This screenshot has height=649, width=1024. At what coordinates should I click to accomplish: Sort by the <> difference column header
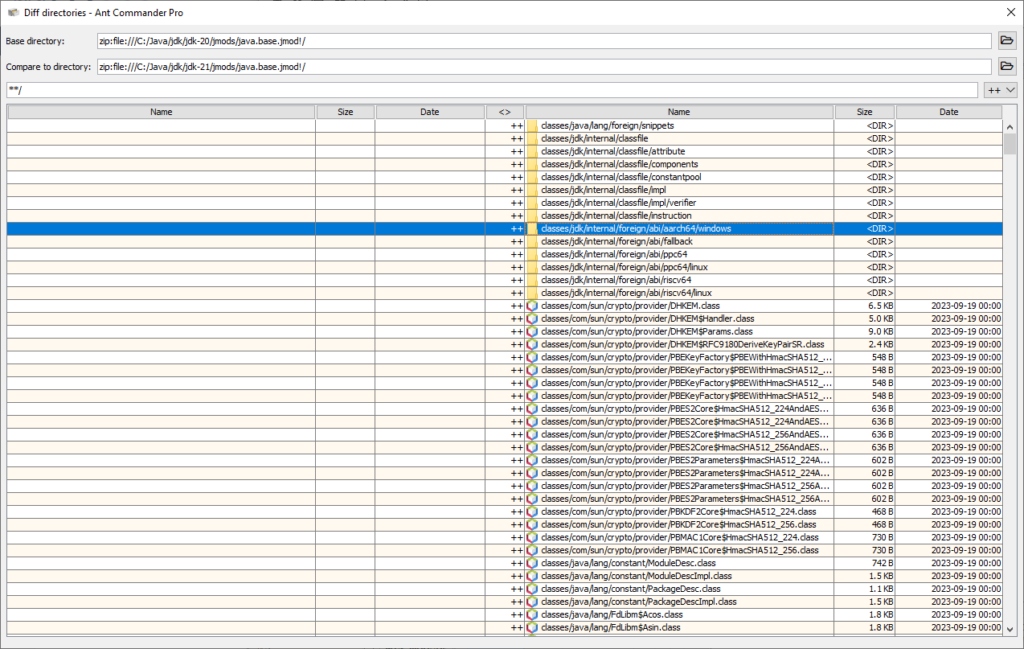pos(505,112)
